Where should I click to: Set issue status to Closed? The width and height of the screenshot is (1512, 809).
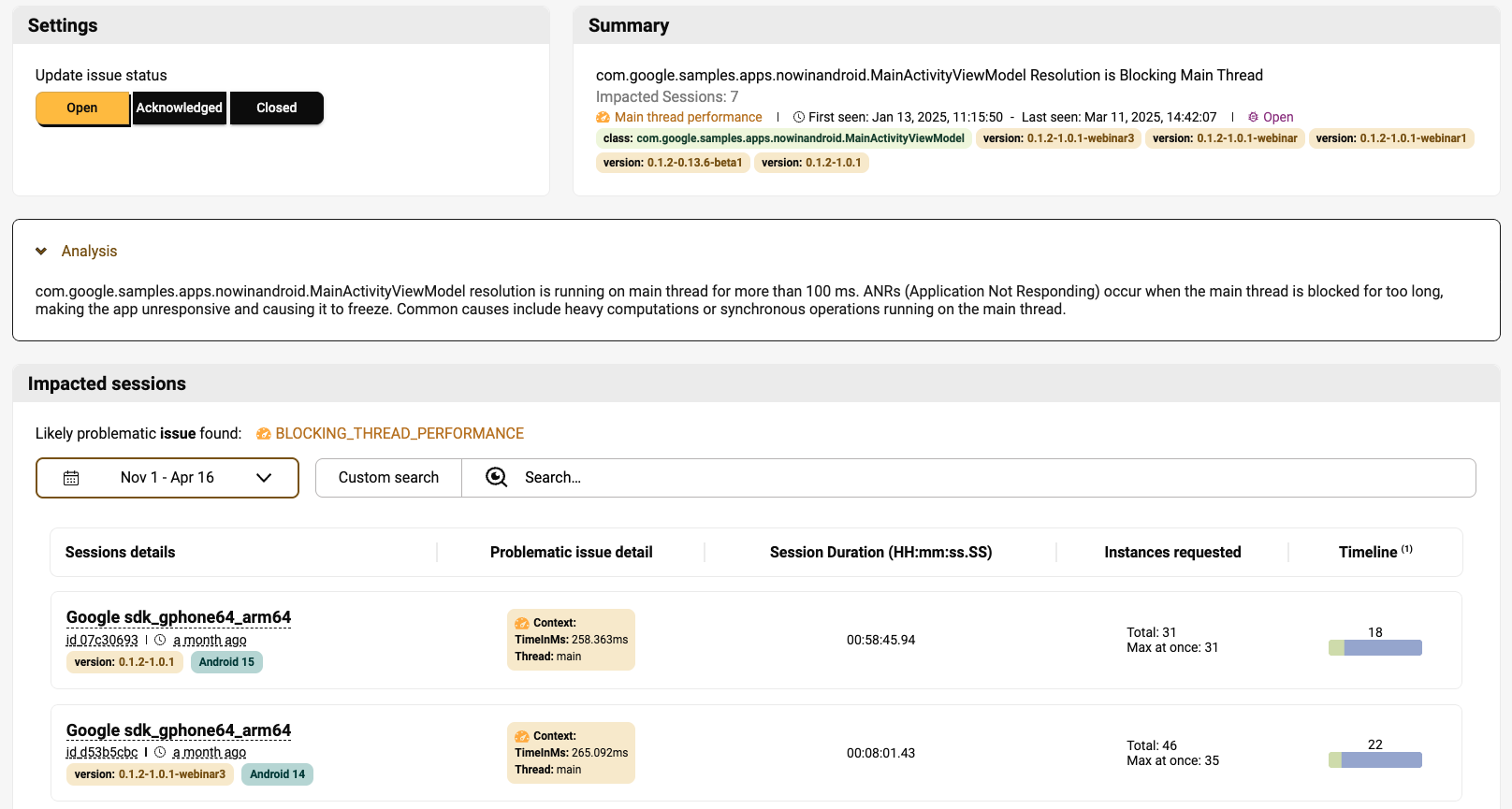tap(277, 108)
